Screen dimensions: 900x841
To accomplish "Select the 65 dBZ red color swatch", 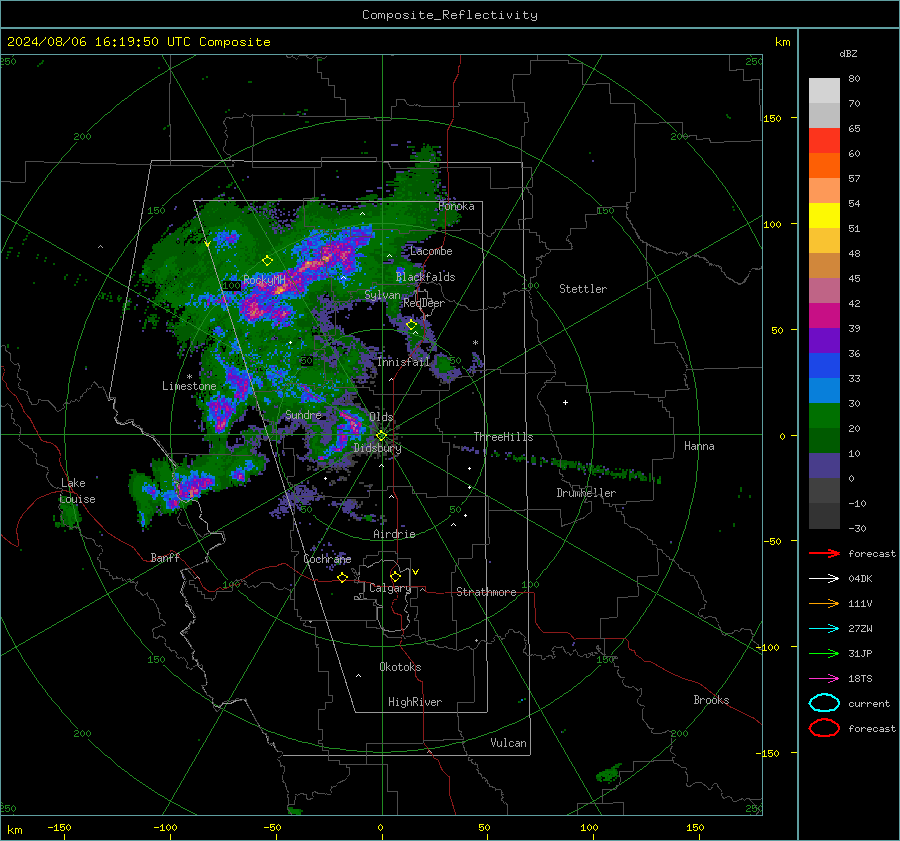I will tap(824, 141).
